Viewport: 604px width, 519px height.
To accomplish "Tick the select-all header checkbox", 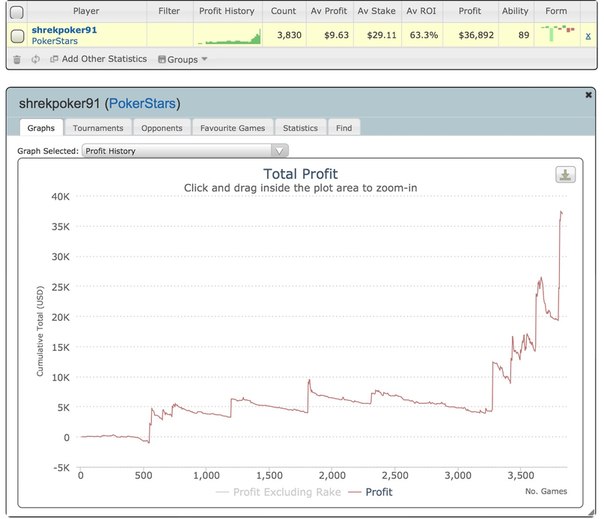I will [x=17, y=13].
